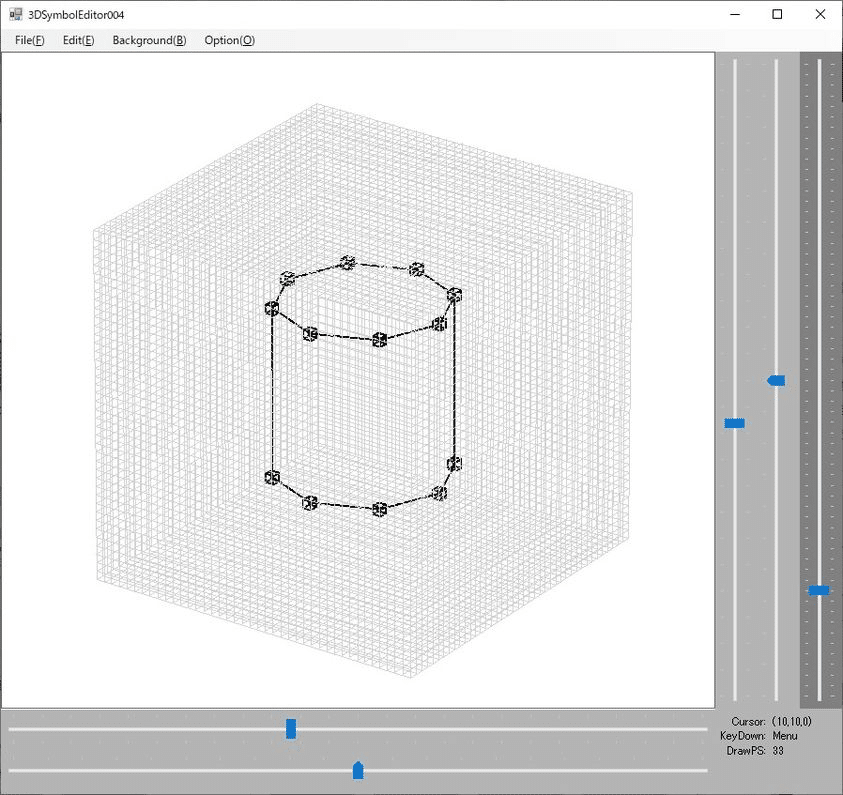Click the middle vertical slider's pointed thumb

pos(776,381)
